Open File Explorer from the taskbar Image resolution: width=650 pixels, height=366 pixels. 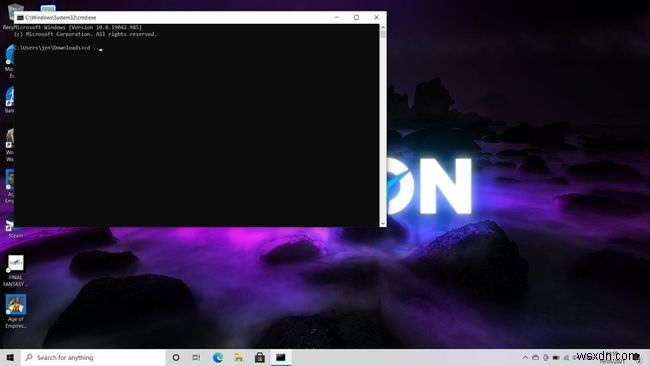pyautogui.click(x=239, y=357)
